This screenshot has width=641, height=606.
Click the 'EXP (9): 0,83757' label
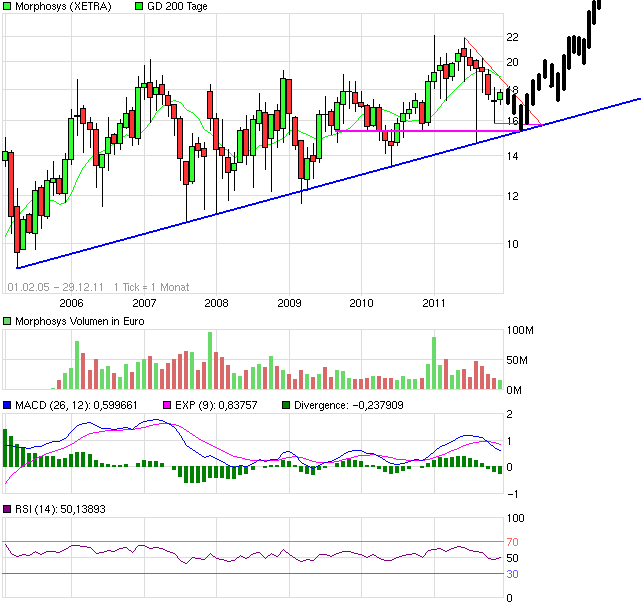(x=216, y=405)
